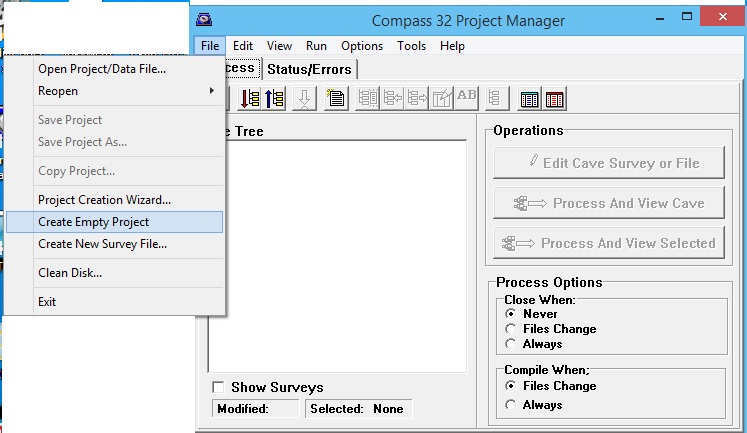Choose Files Change under Close When
The width and height of the screenshot is (747, 433).
tap(511, 329)
